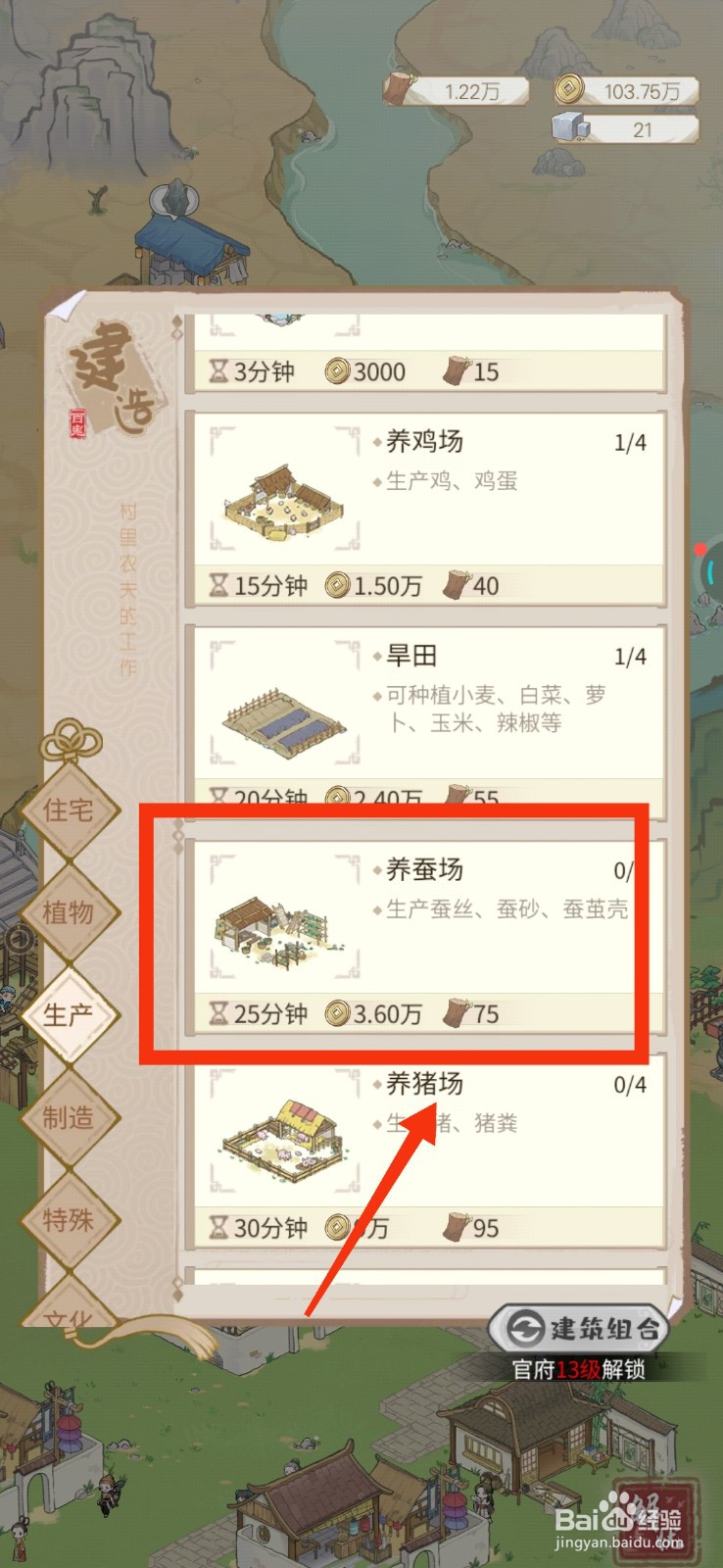Select the 生产 category tab
Viewport: 723px width, 1568px height.
[69, 1014]
